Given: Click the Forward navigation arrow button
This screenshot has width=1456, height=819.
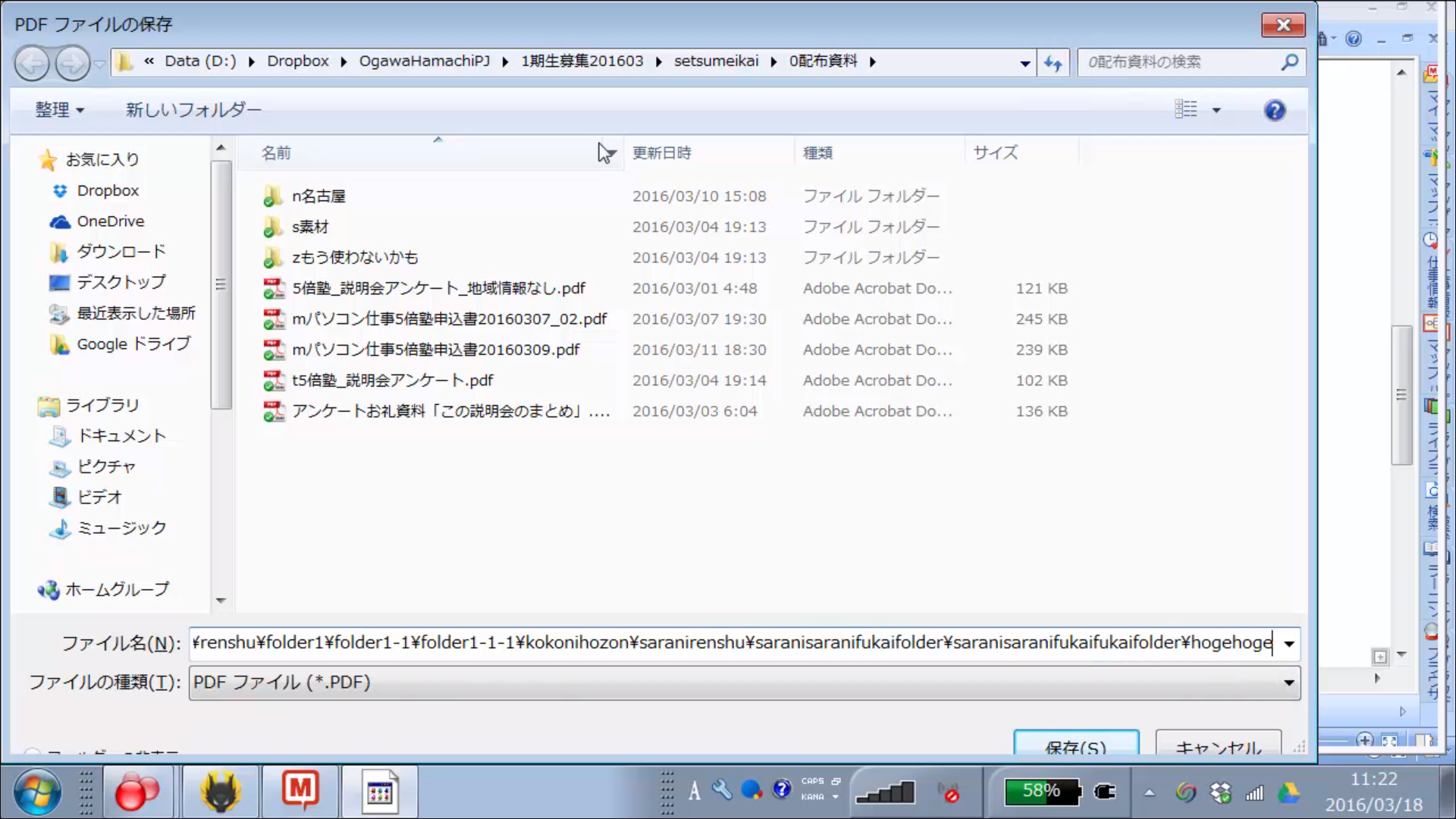Looking at the screenshot, I should [73, 63].
